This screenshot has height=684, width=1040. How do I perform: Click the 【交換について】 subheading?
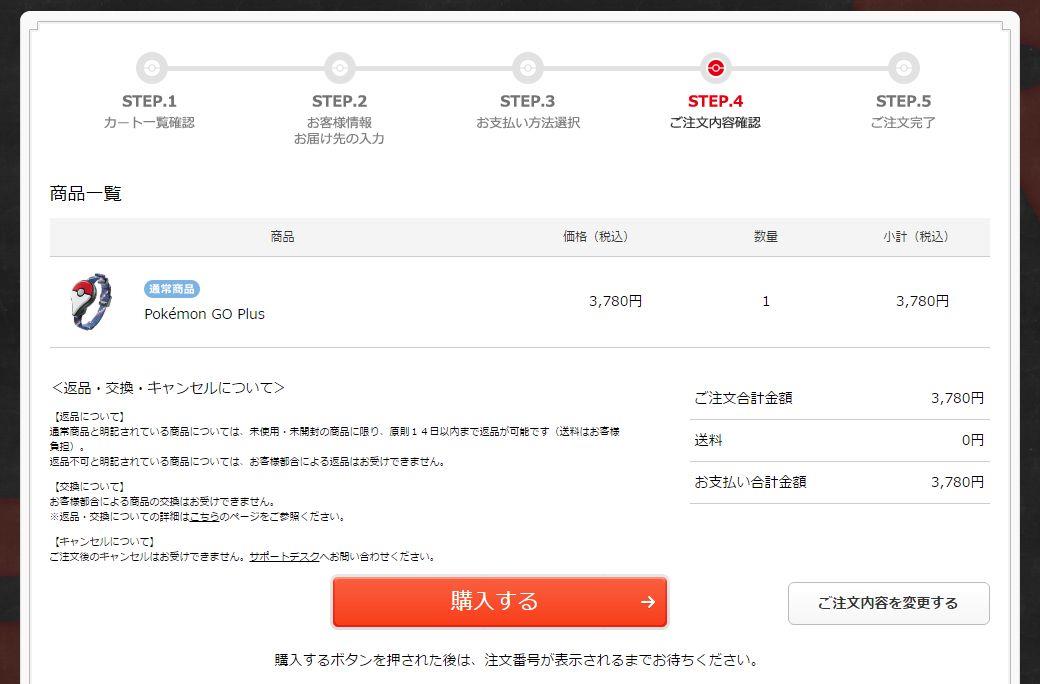tap(88, 487)
